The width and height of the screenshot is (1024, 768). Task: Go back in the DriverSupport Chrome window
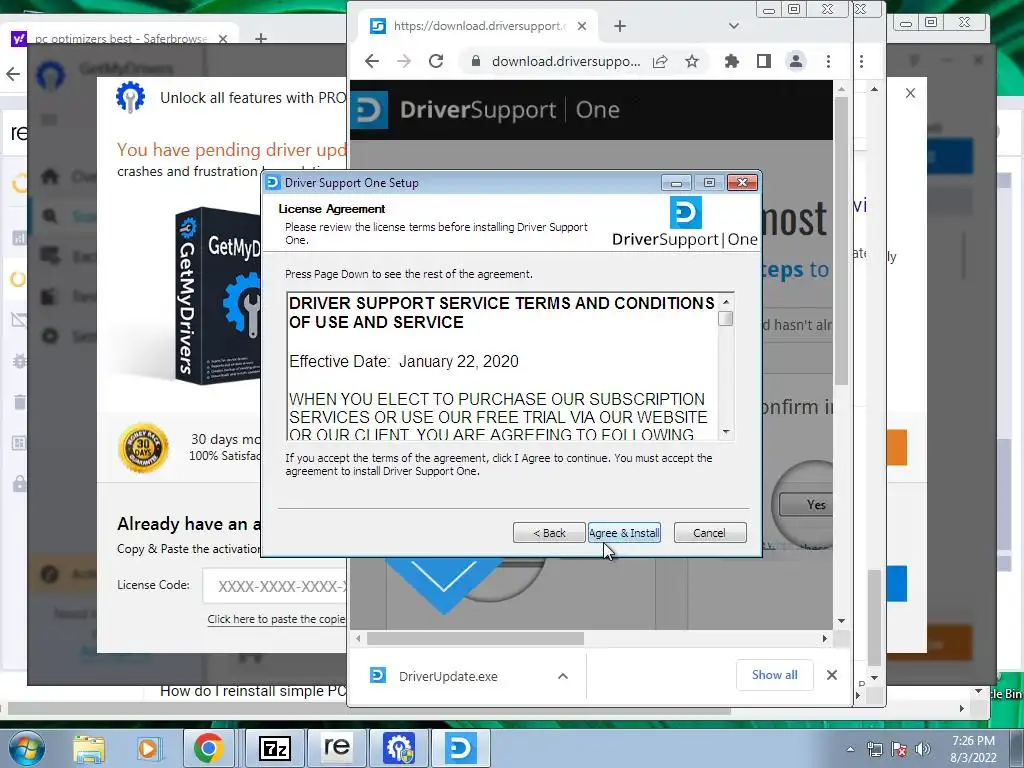[372, 61]
